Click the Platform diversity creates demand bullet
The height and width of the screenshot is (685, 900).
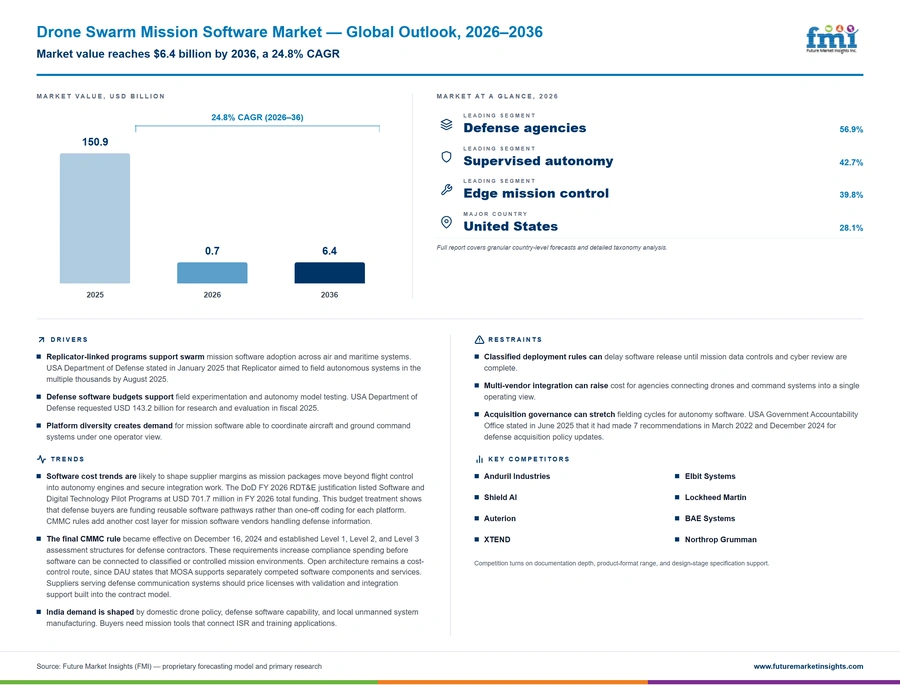click(228, 431)
